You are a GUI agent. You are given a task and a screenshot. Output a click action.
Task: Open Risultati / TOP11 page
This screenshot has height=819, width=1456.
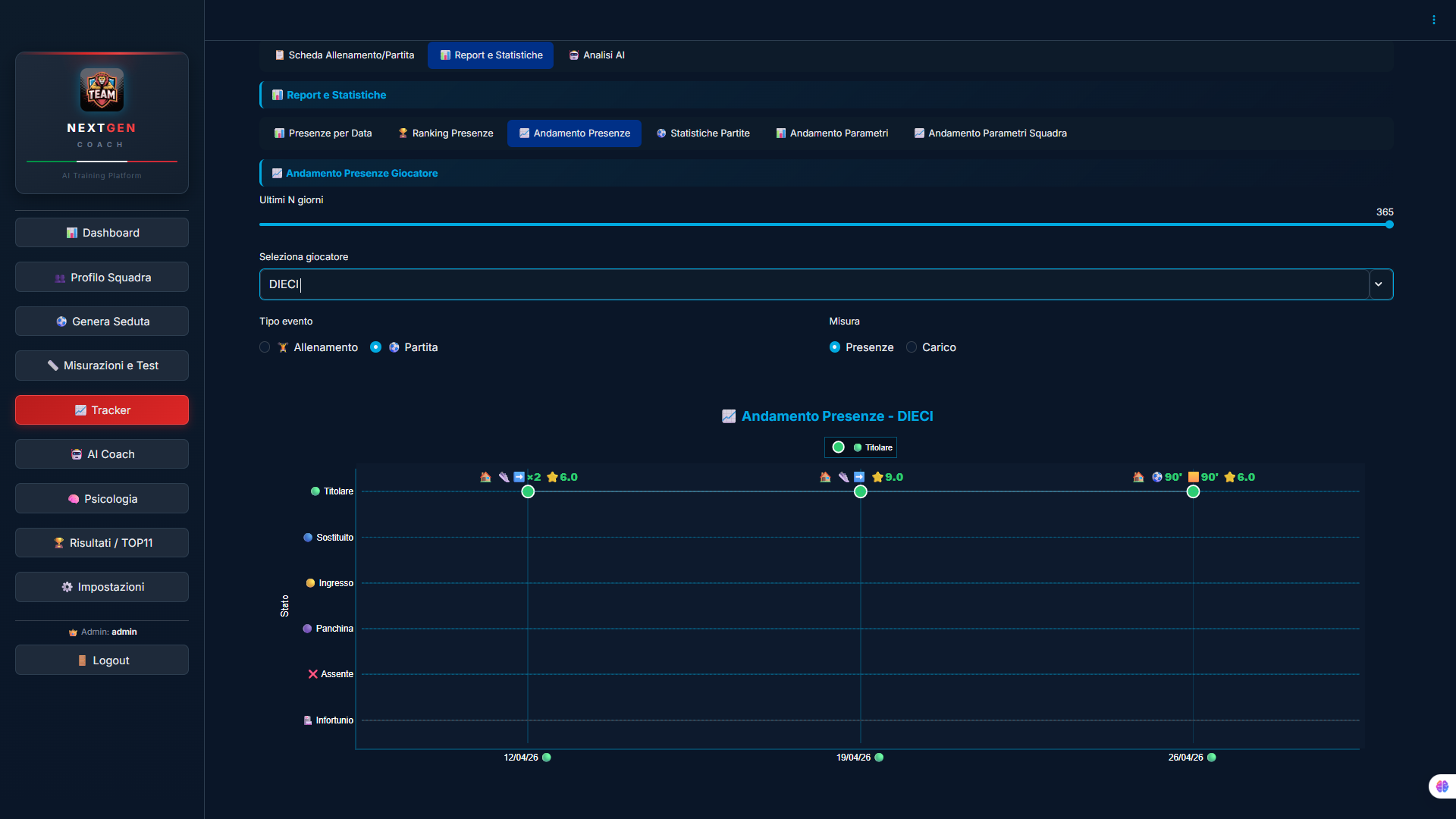(102, 543)
